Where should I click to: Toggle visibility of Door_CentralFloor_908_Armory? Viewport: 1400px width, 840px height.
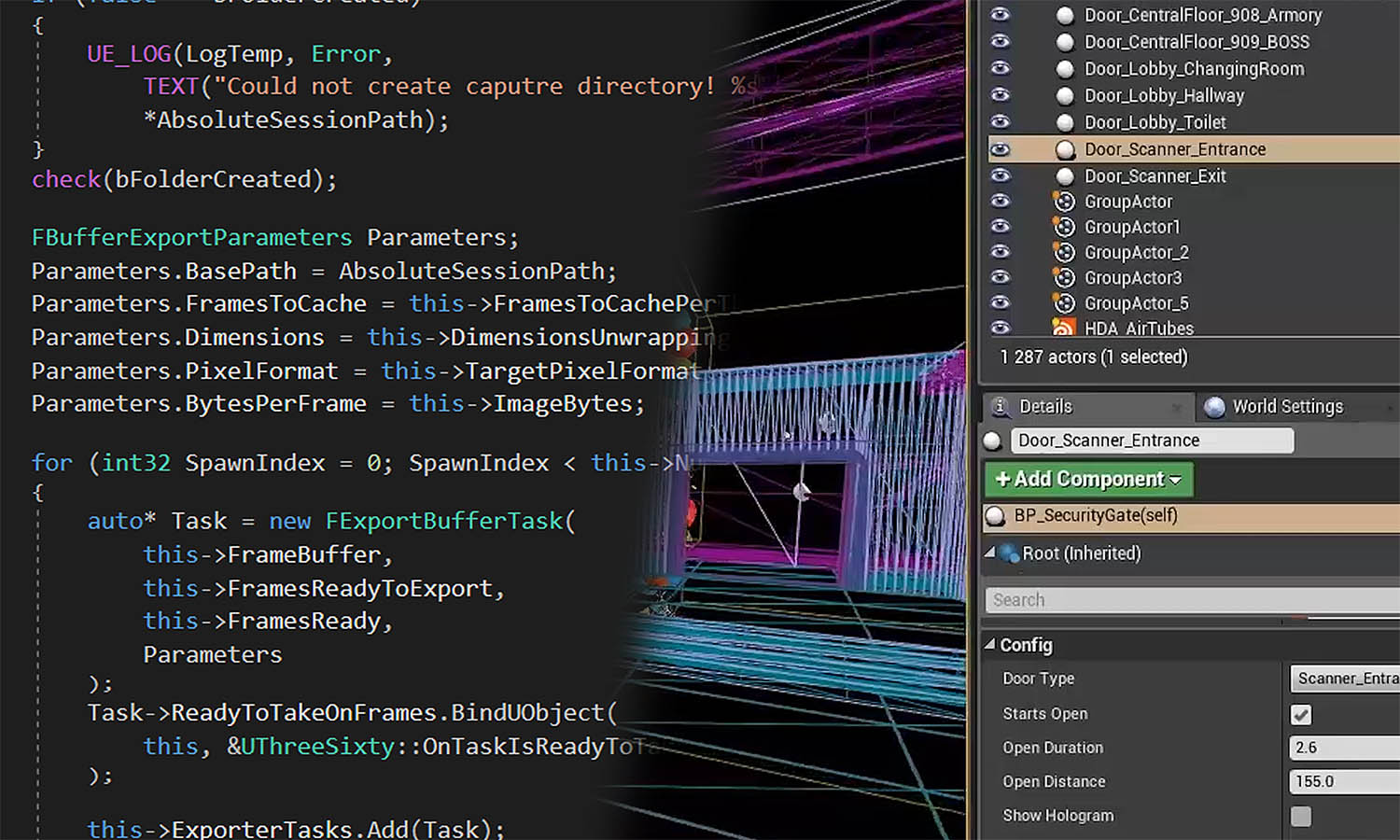(1000, 14)
